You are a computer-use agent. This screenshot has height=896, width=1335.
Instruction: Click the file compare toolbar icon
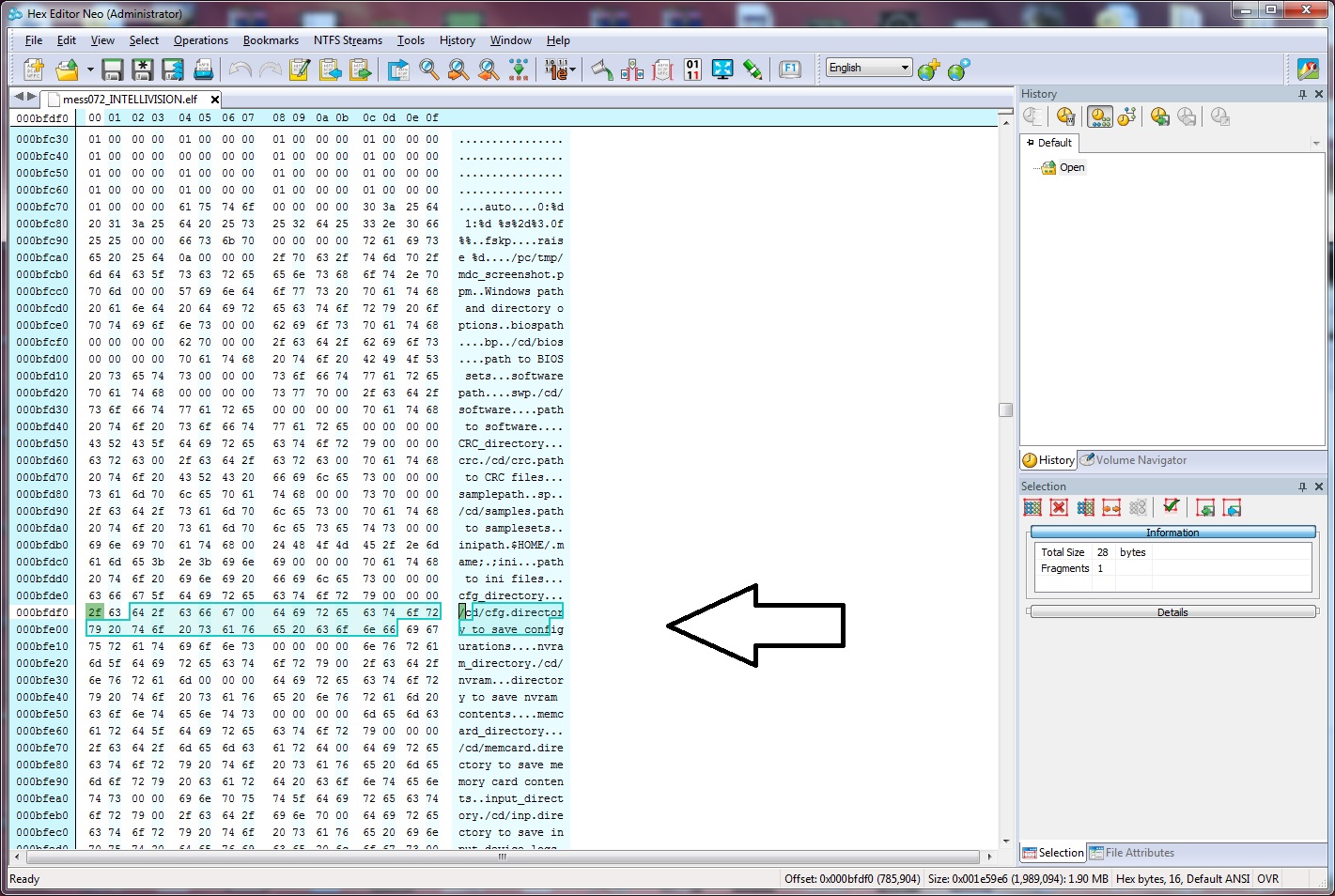point(632,69)
